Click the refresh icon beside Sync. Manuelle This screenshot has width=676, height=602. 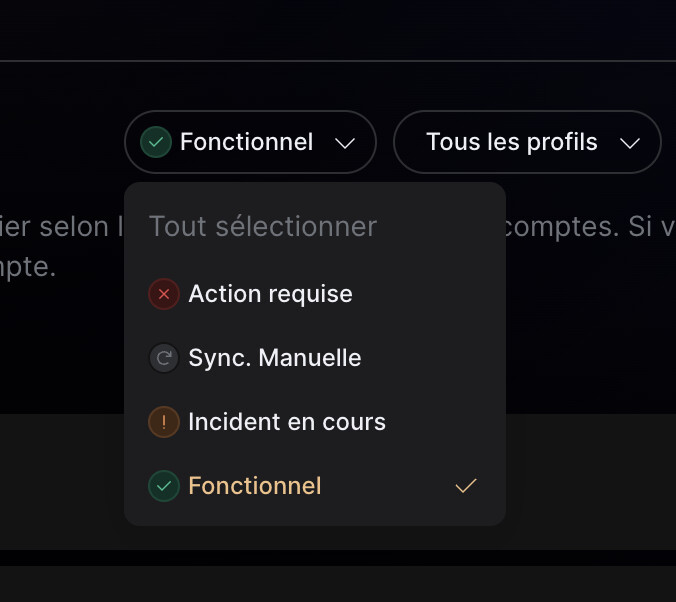pos(164,358)
